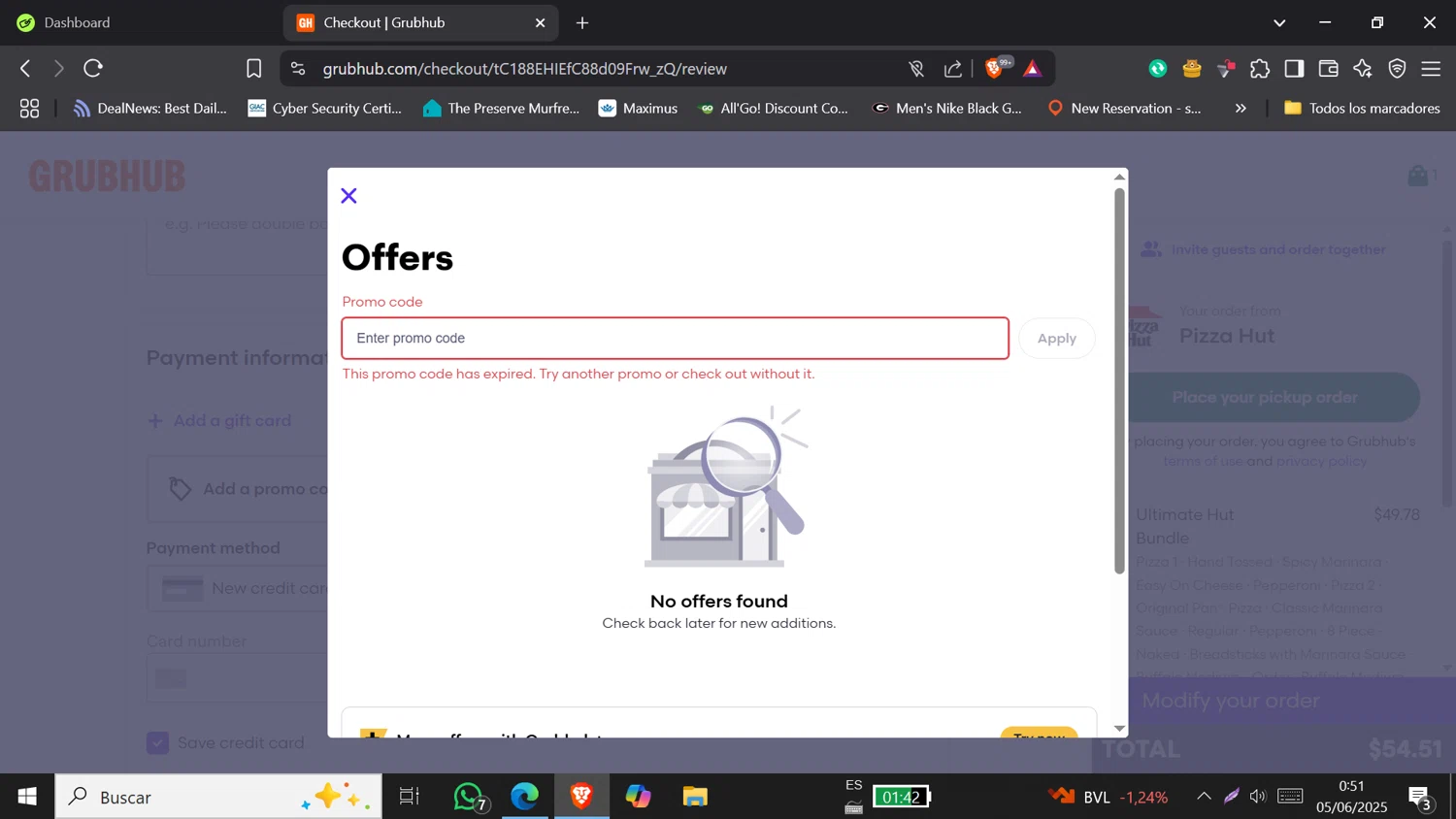Toggle the browser sidebar panel
Viewport: 1456px width, 819px height.
point(1294,69)
